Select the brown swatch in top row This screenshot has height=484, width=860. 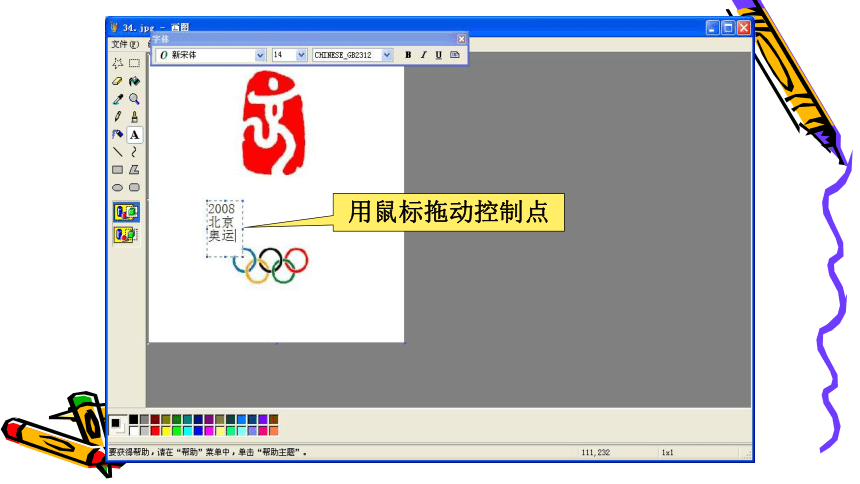pos(274,420)
